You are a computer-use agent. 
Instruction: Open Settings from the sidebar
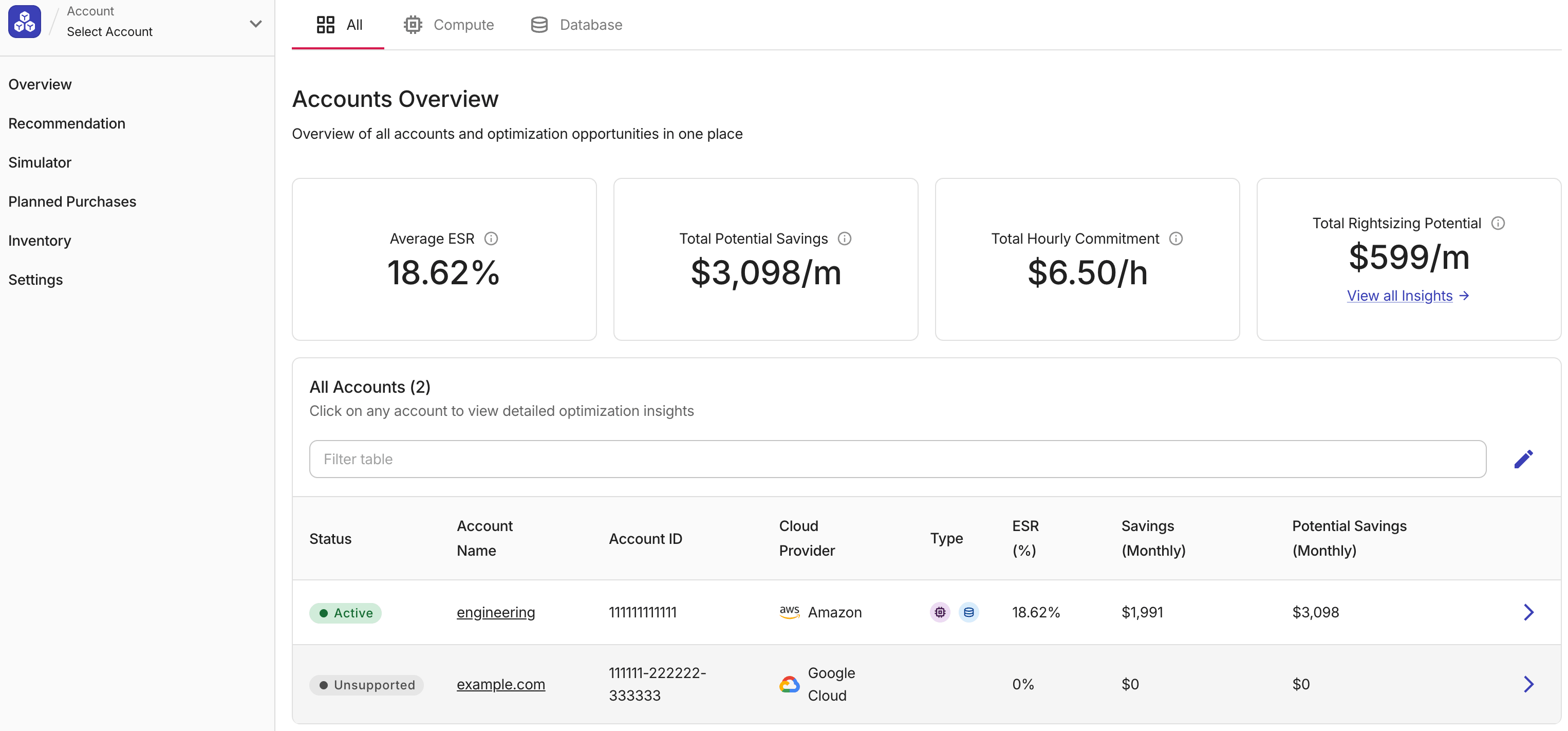(x=36, y=280)
